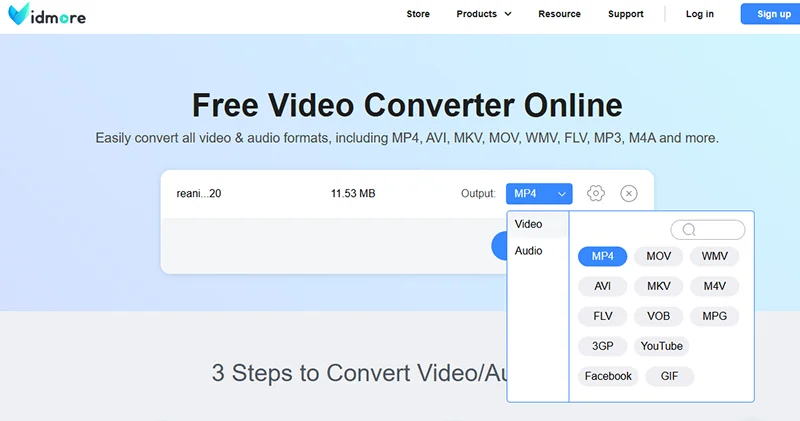Go to the Resource menu item

[x=559, y=14]
